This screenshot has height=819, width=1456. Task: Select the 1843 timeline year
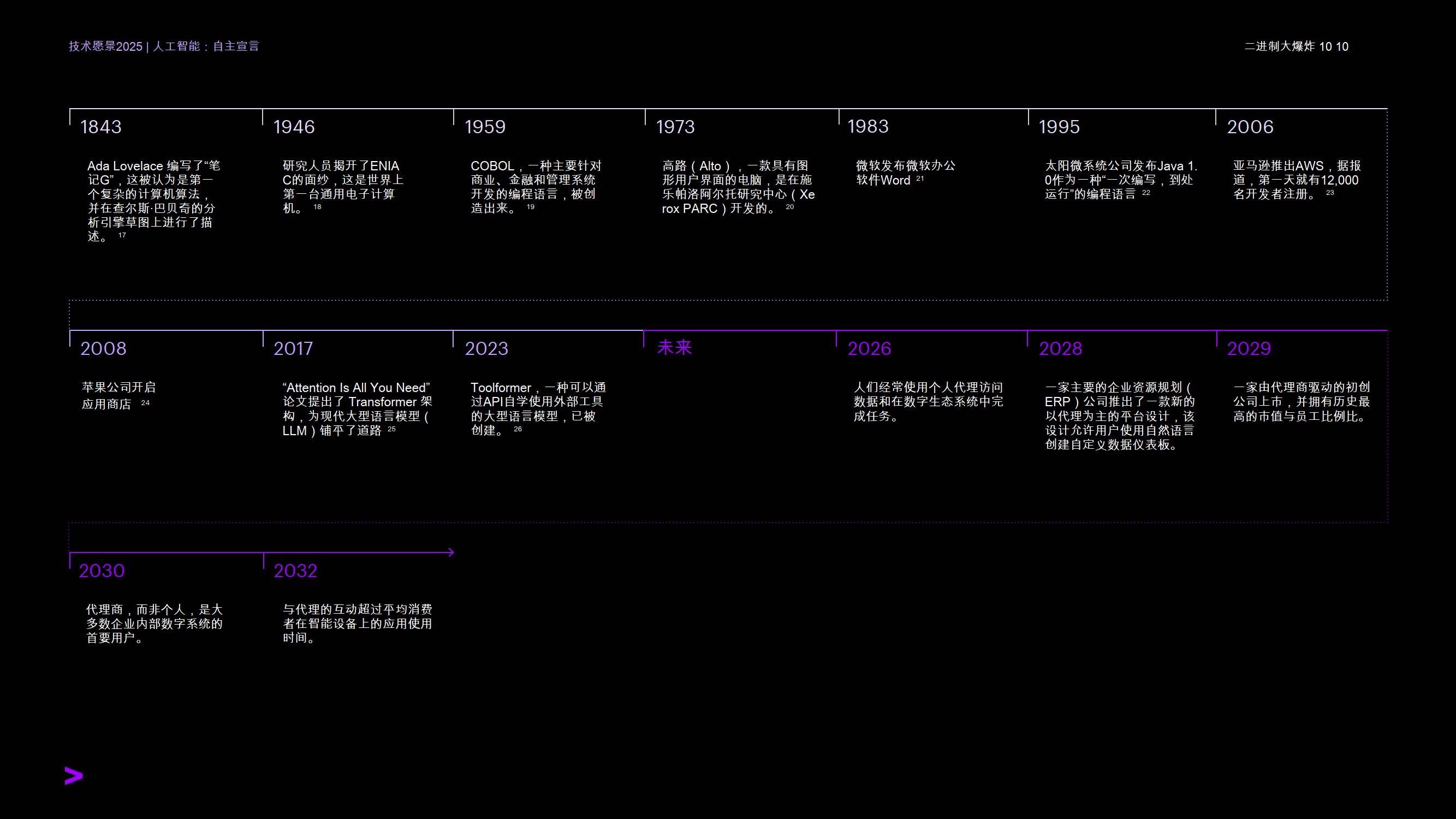tap(100, 127)
